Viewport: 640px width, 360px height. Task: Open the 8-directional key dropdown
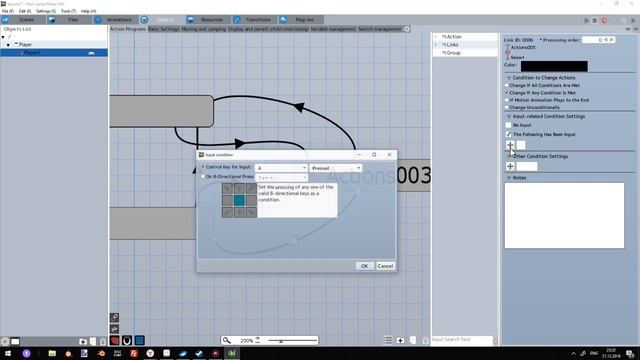pyautogui.click(x=281, y=178)
